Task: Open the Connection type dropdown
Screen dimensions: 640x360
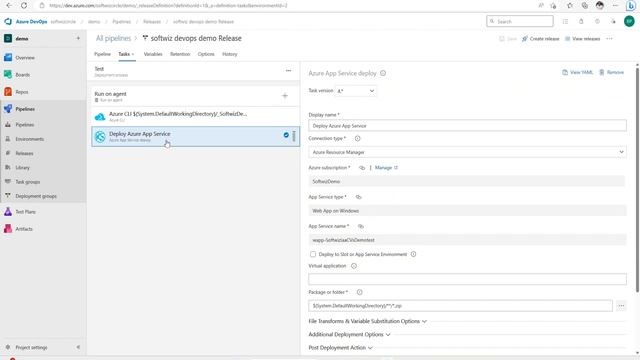Action: click(467, 152)
